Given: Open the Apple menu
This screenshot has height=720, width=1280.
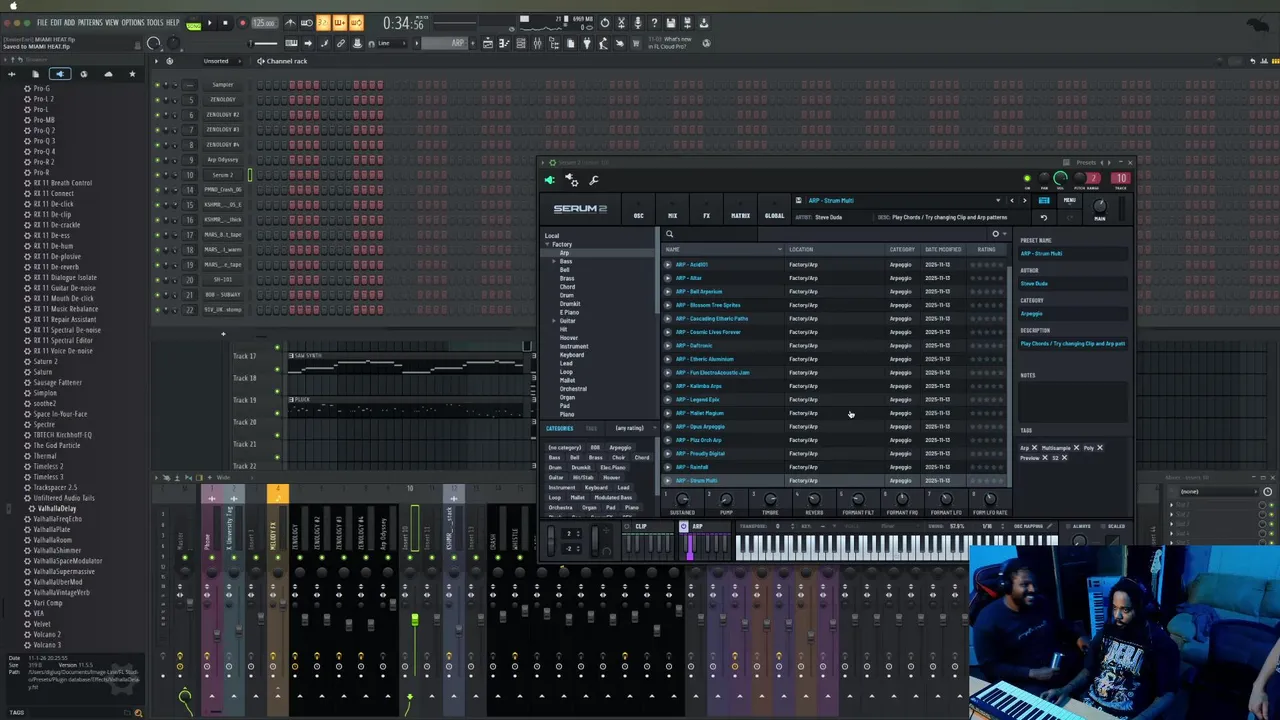Looking at the screenshot, I should pyautogui.click(x=13, y=6).
